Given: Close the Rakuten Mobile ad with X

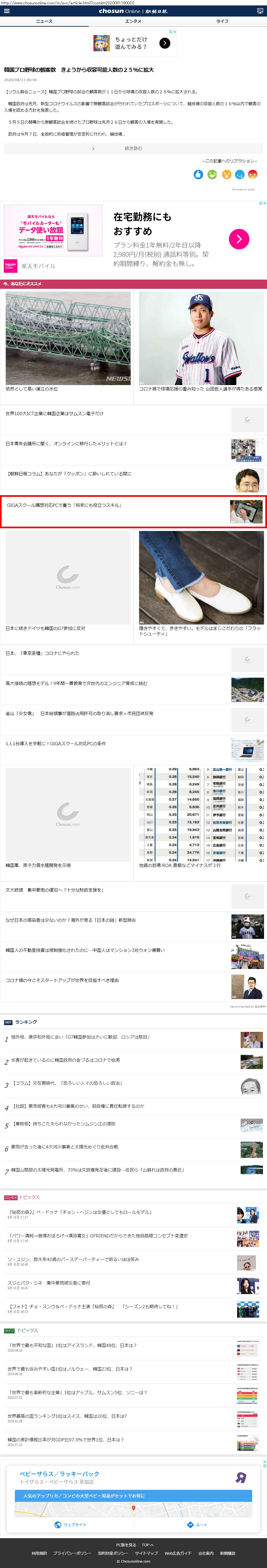Looking at the screenshot, I should tap(264, 203).
